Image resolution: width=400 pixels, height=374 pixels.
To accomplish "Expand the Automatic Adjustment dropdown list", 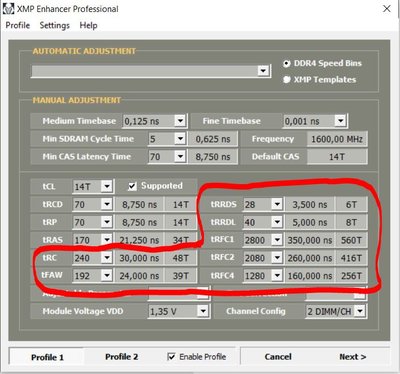I will (x=263, y=71).
